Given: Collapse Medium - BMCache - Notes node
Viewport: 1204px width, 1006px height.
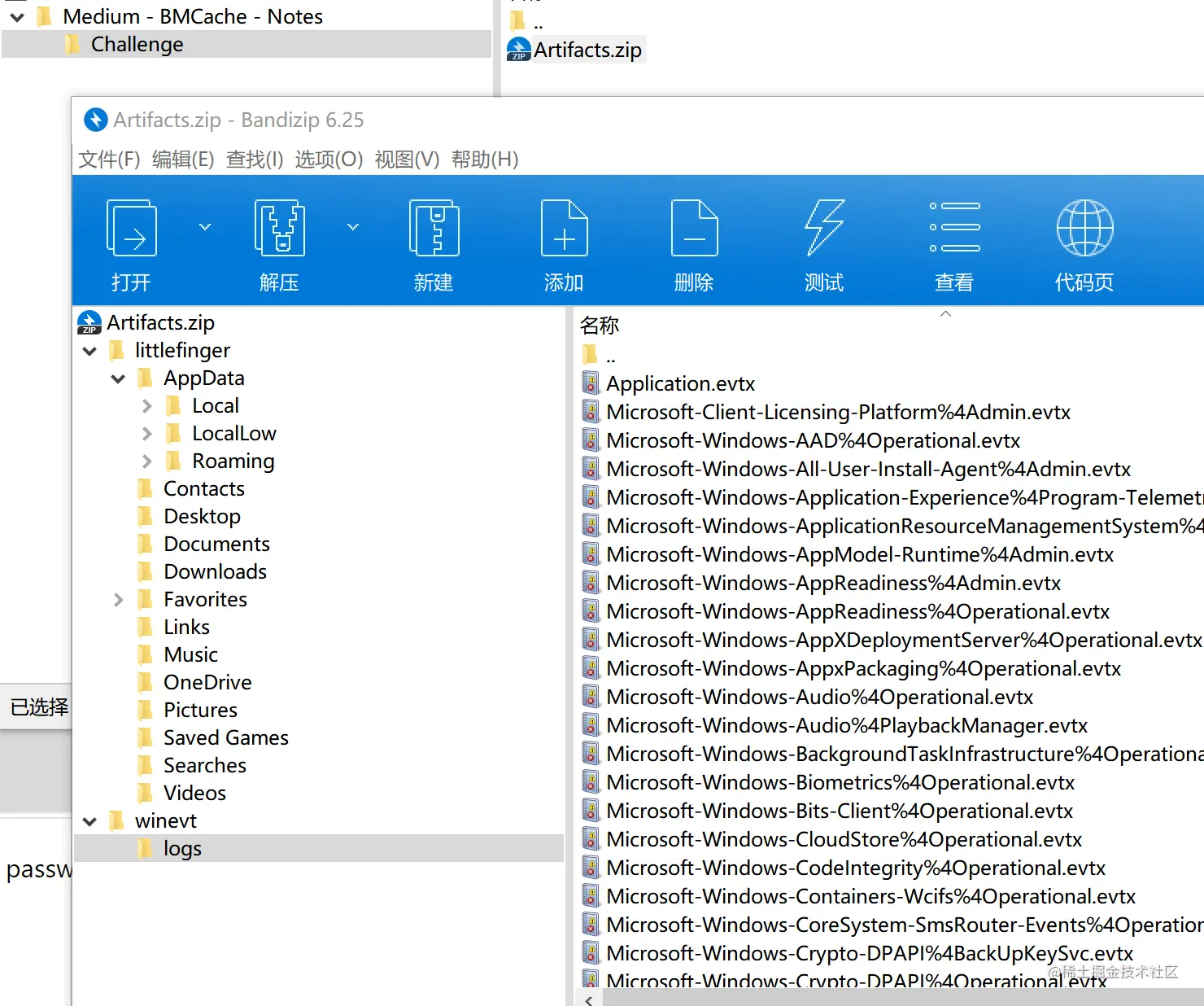Looking at the screenshot, I should click(17, 16).
